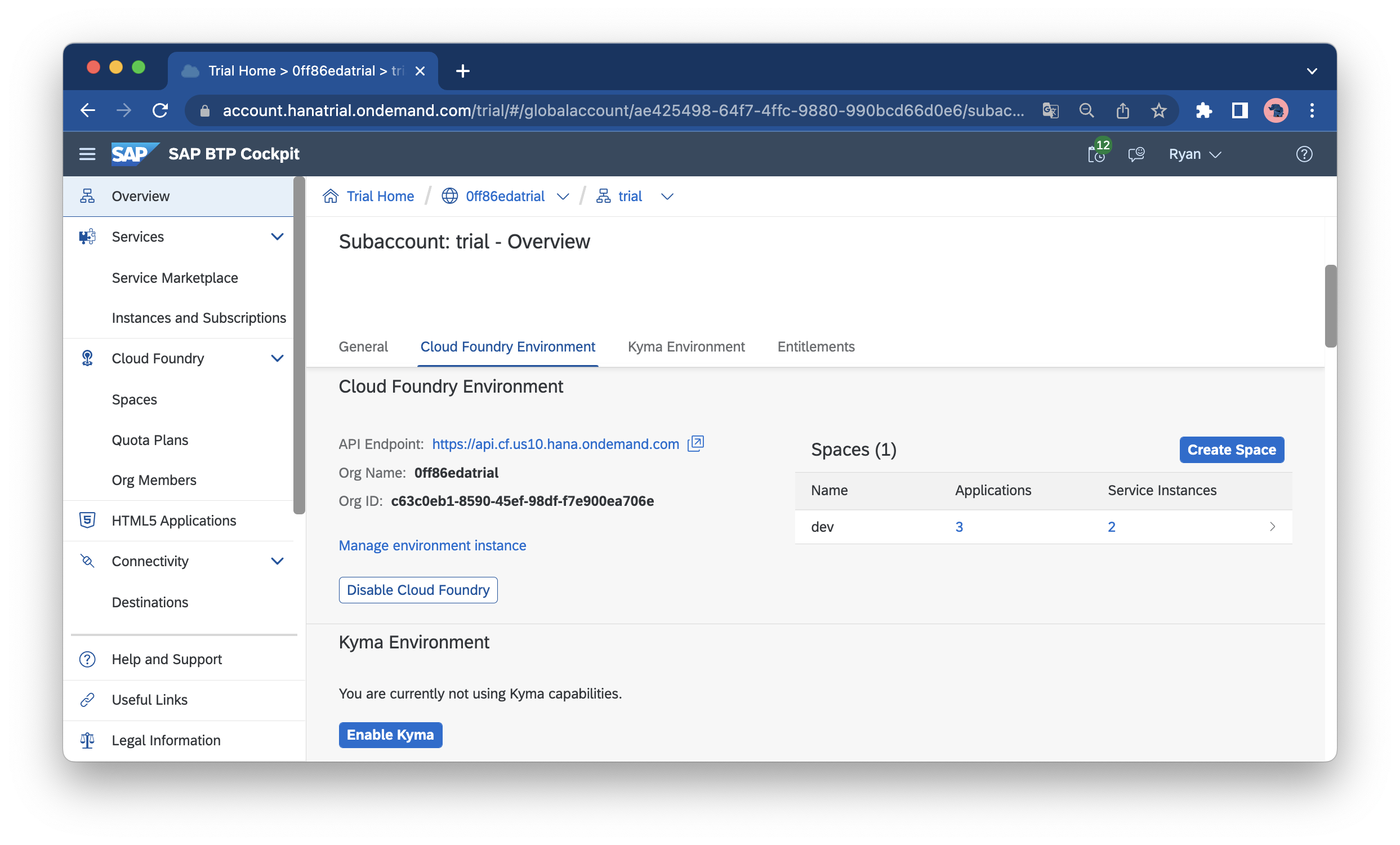
Task: Open the browser extensions puzzle icon
Action: (x=1203, y=110)
